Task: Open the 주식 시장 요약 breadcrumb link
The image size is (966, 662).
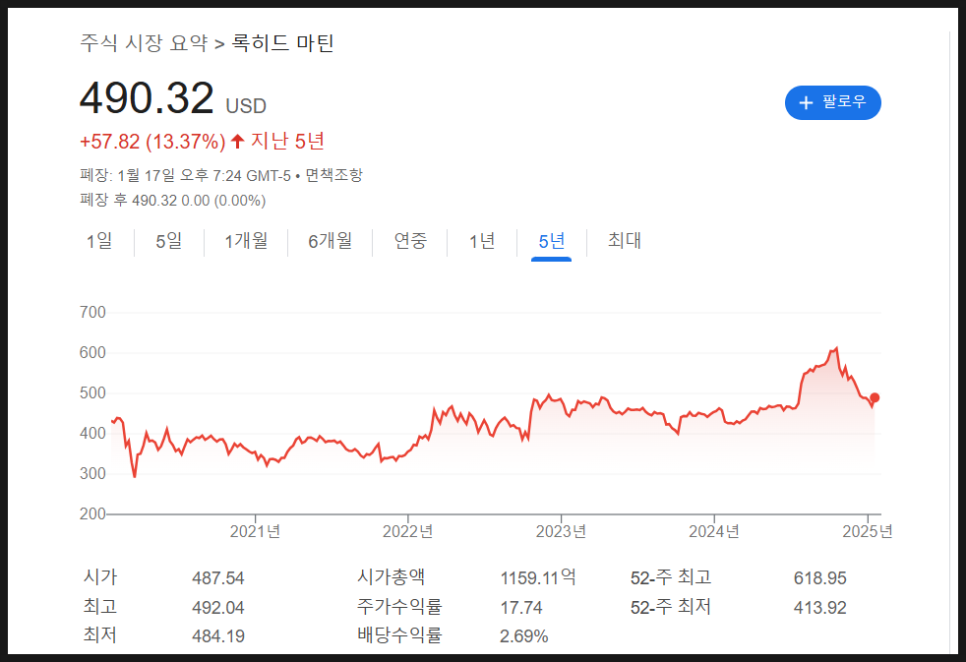Action: [x=144, y=43]
